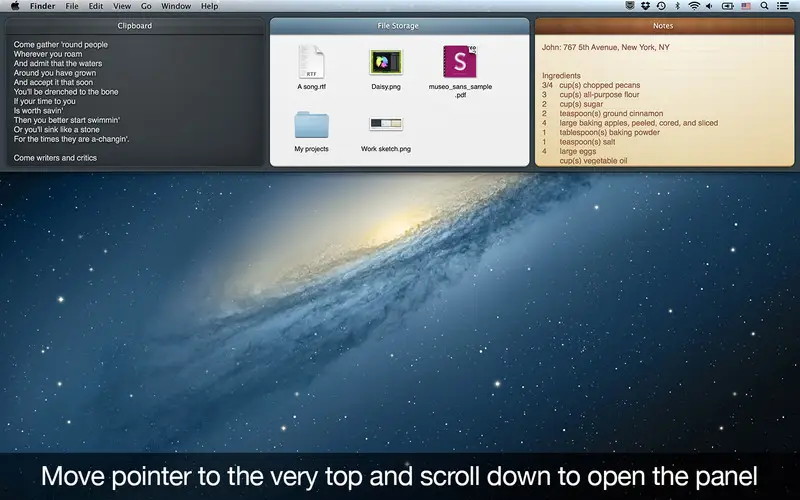
Task: Click the File Storage panel header
Action: coord(399,26)
